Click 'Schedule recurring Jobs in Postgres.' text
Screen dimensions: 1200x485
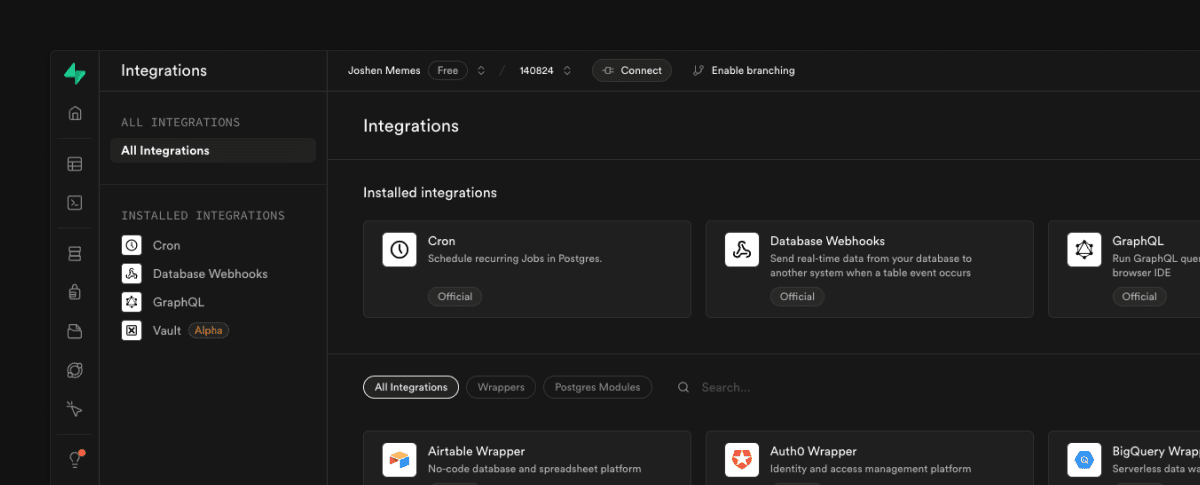(x=515, y=258)
